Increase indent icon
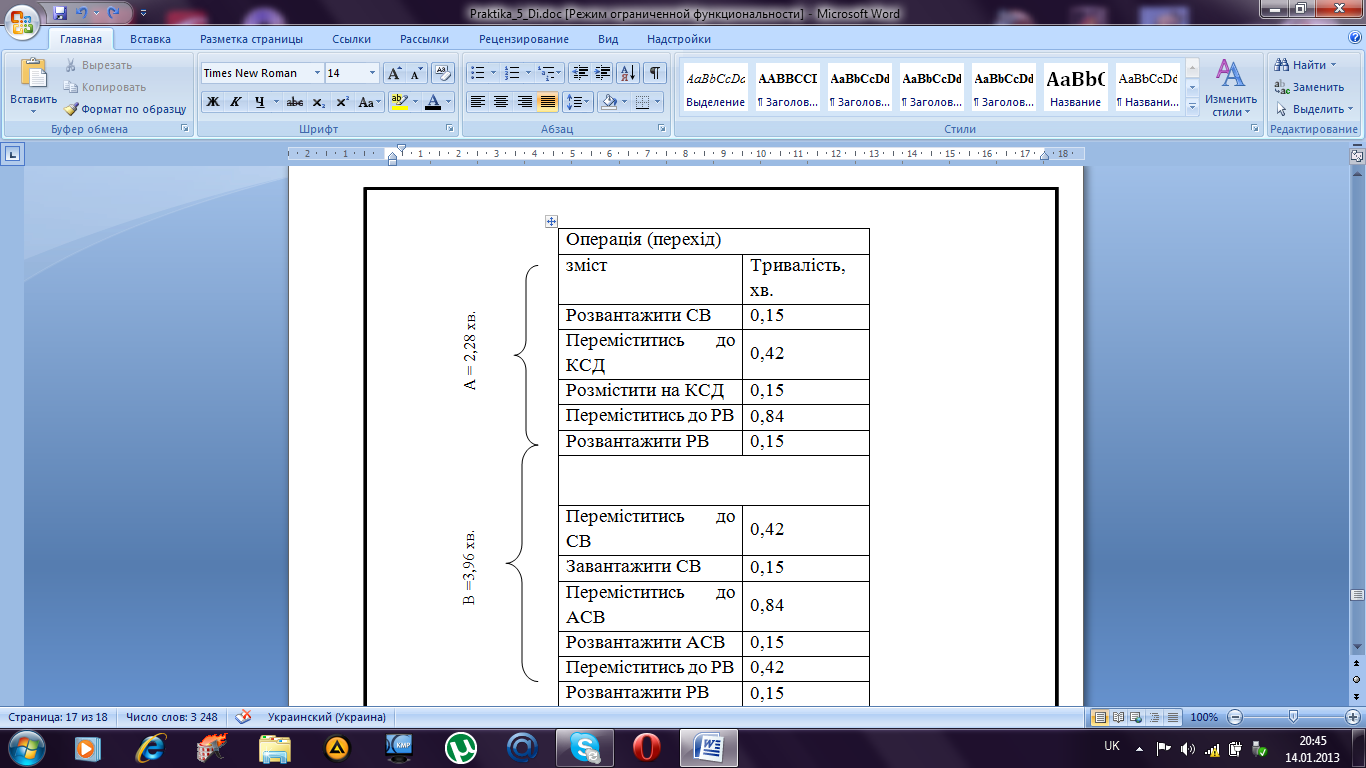Viewport: 1366px width, 768px height. [603, 73]
